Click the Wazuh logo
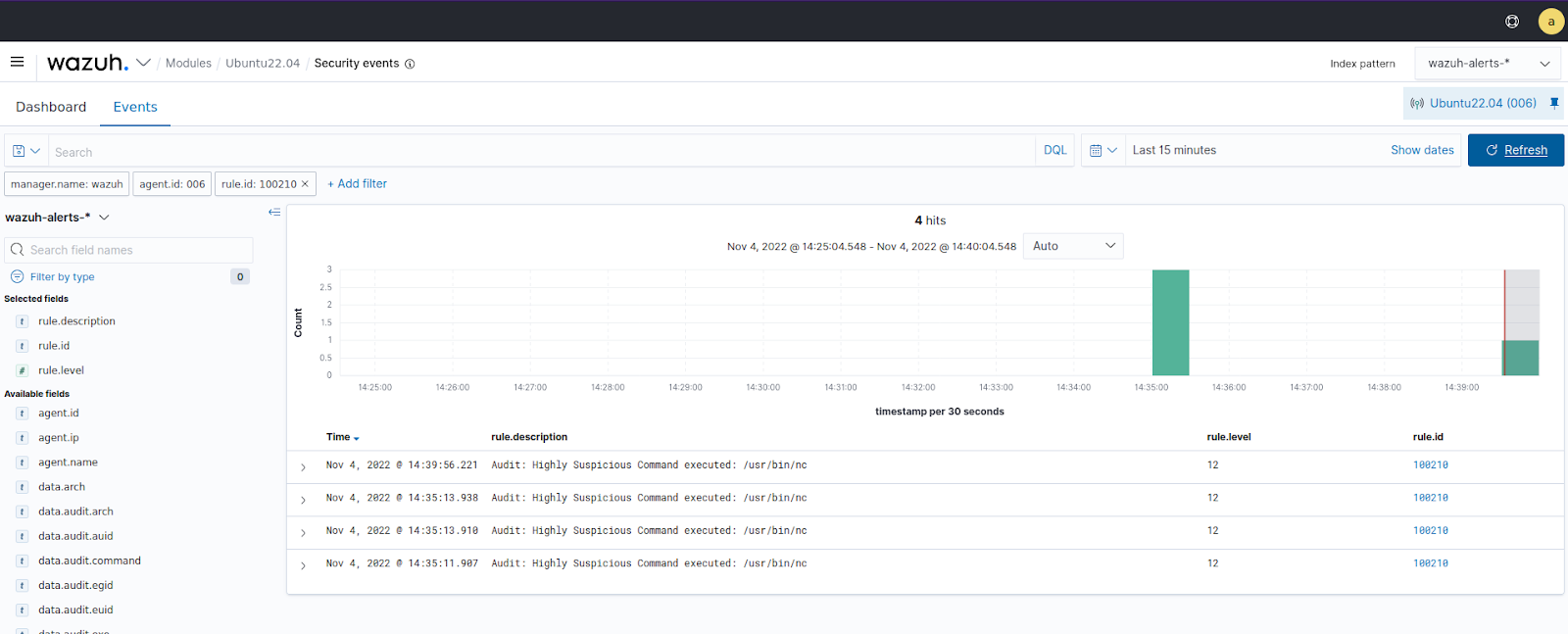 coord(87,63)
